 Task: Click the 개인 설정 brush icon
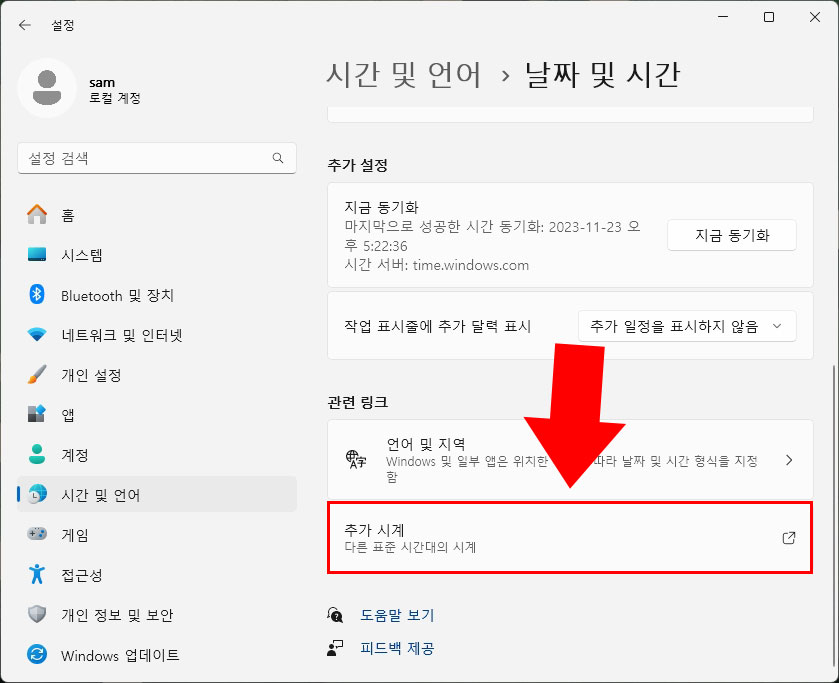[36, 375]
